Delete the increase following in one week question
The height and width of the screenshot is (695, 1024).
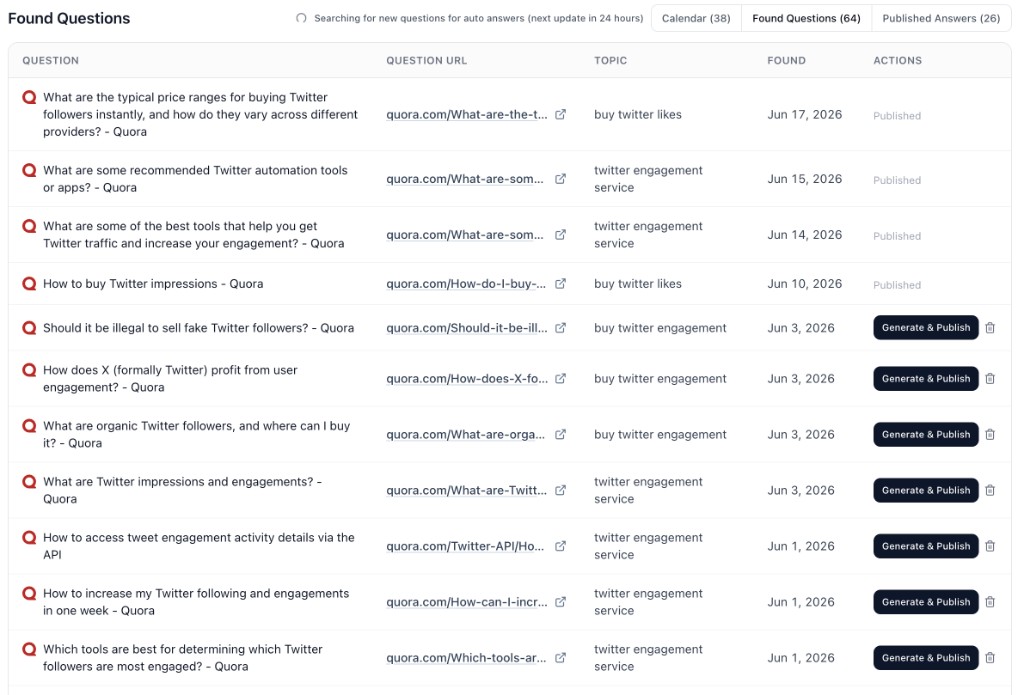[x=990, y=602]
